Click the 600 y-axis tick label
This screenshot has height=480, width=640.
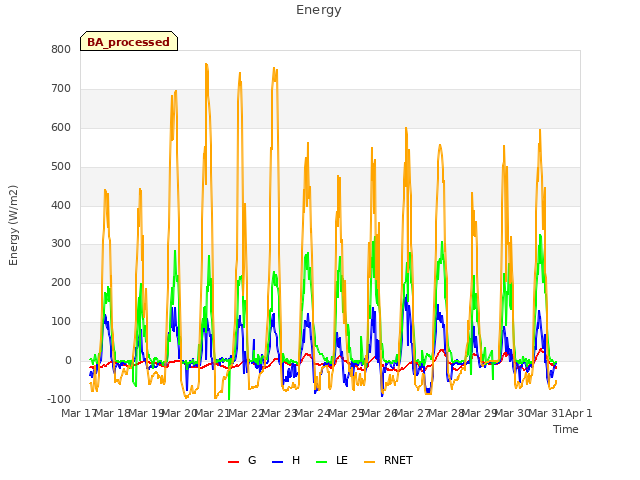coord(61,127)
